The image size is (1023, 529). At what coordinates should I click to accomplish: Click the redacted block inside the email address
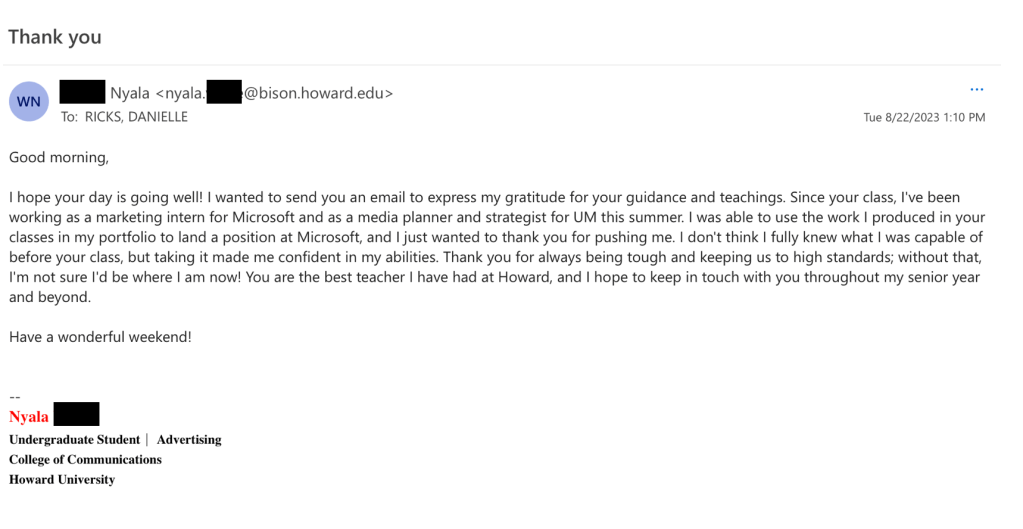pyautogui.click(x=225, y=92)
